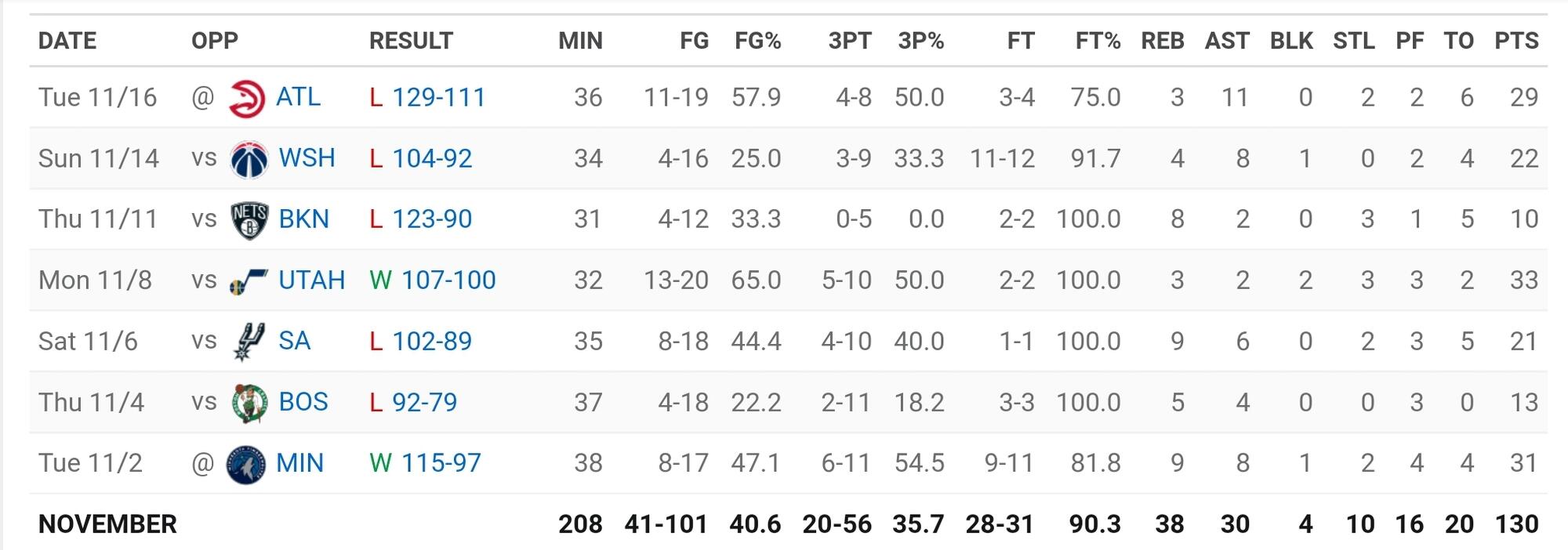View the 107-100 win result
The image size is (1568, 550).
tap(448, 280)
